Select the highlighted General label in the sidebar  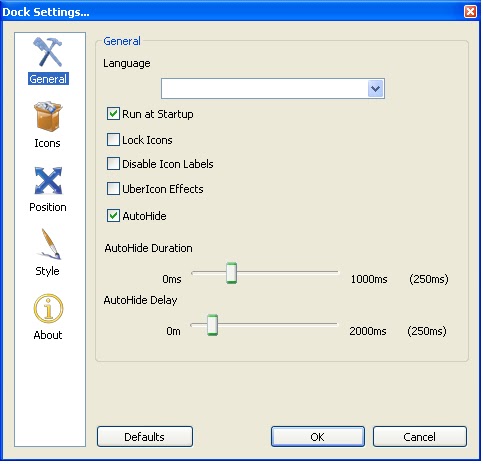tap(48, 79)
